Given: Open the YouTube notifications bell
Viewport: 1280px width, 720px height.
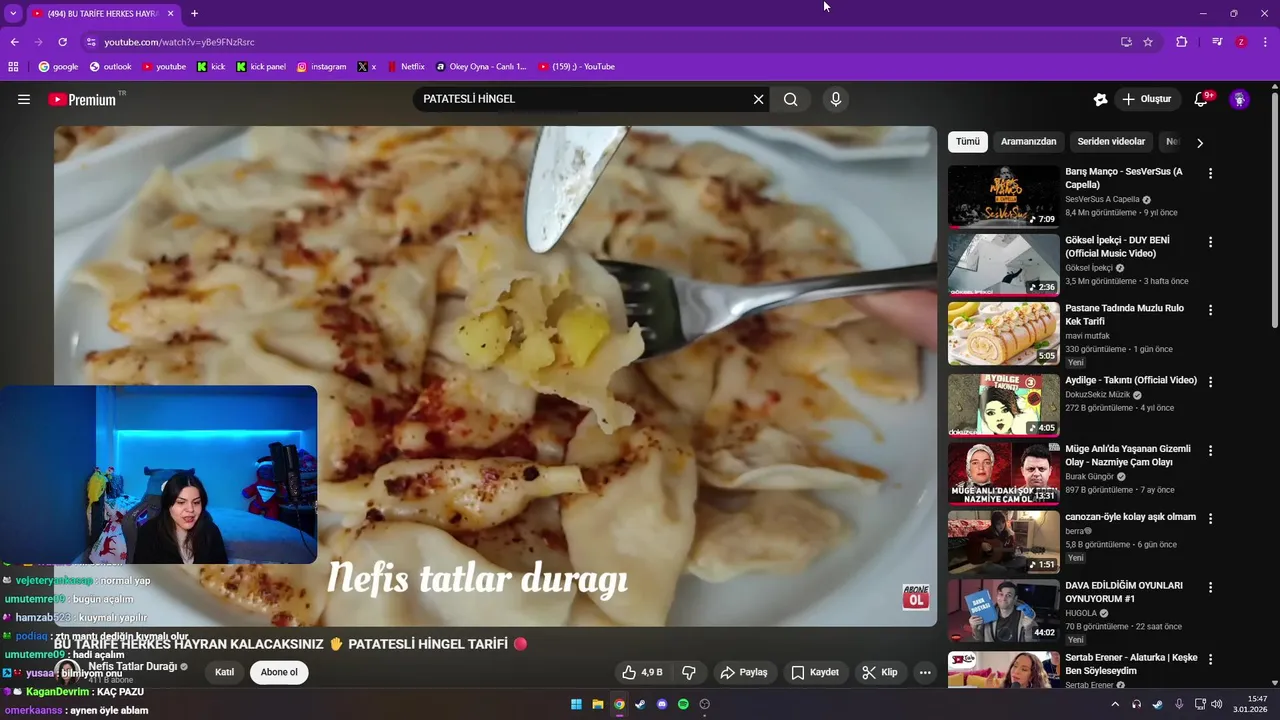Looking at the screenshot, I should [x=1201, y=99].
